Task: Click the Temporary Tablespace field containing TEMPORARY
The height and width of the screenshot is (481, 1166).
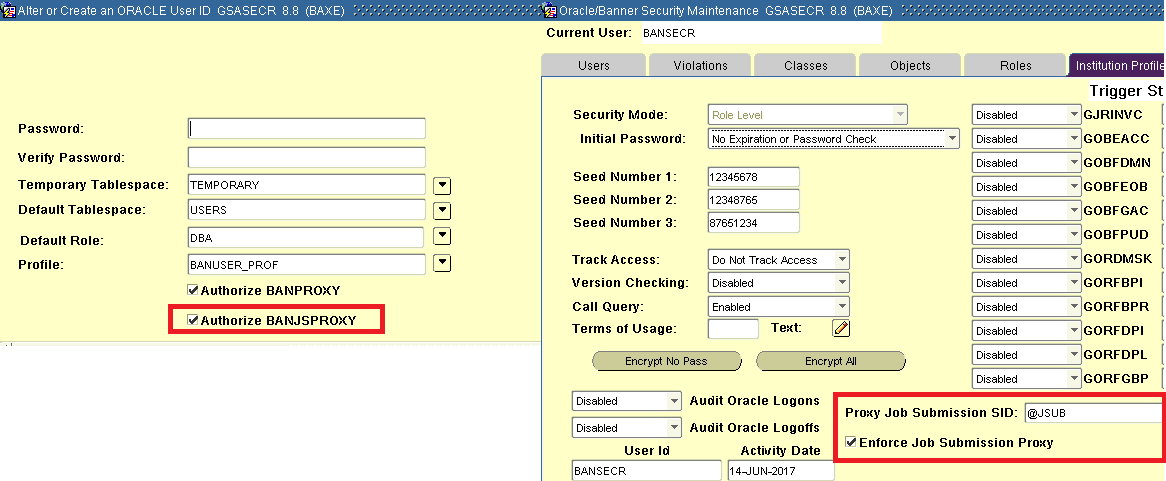Action: (306, 184)
